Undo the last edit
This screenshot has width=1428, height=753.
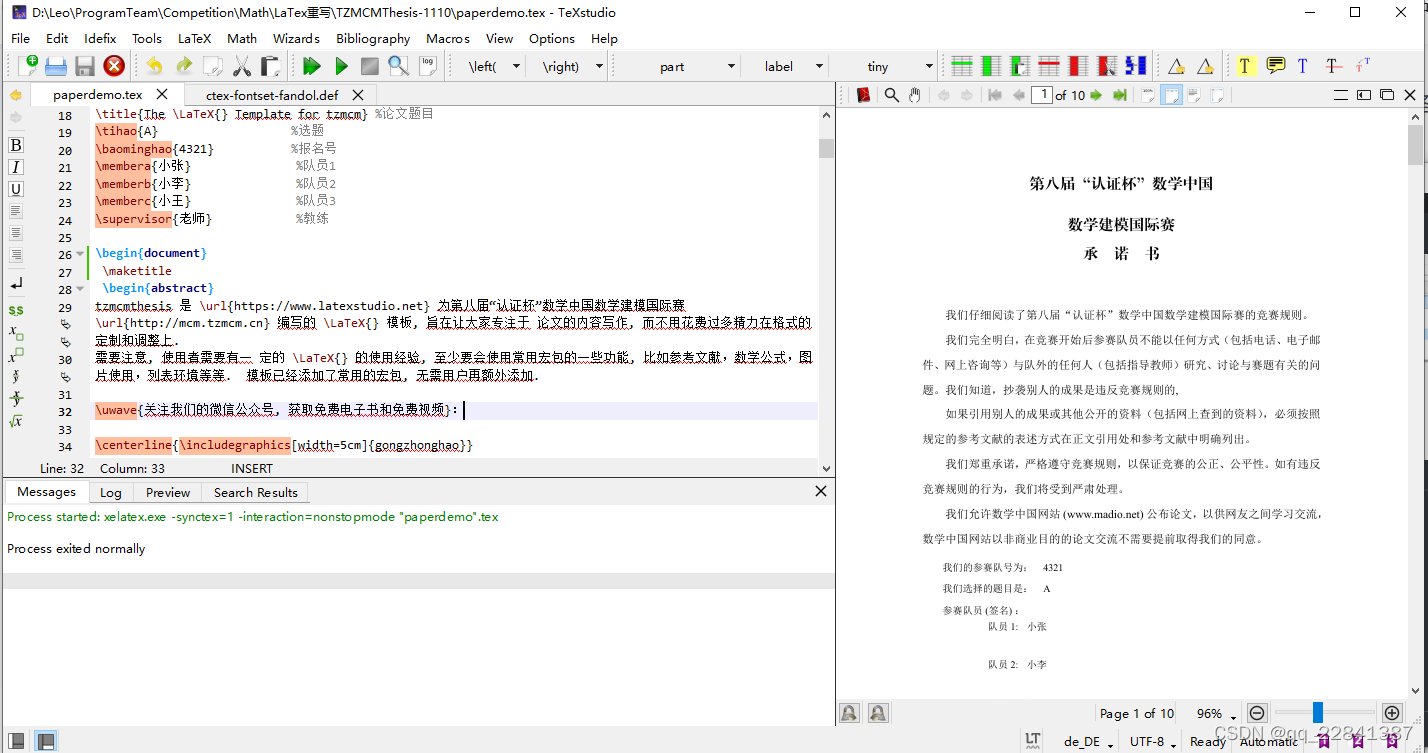(x=154, y=66)
